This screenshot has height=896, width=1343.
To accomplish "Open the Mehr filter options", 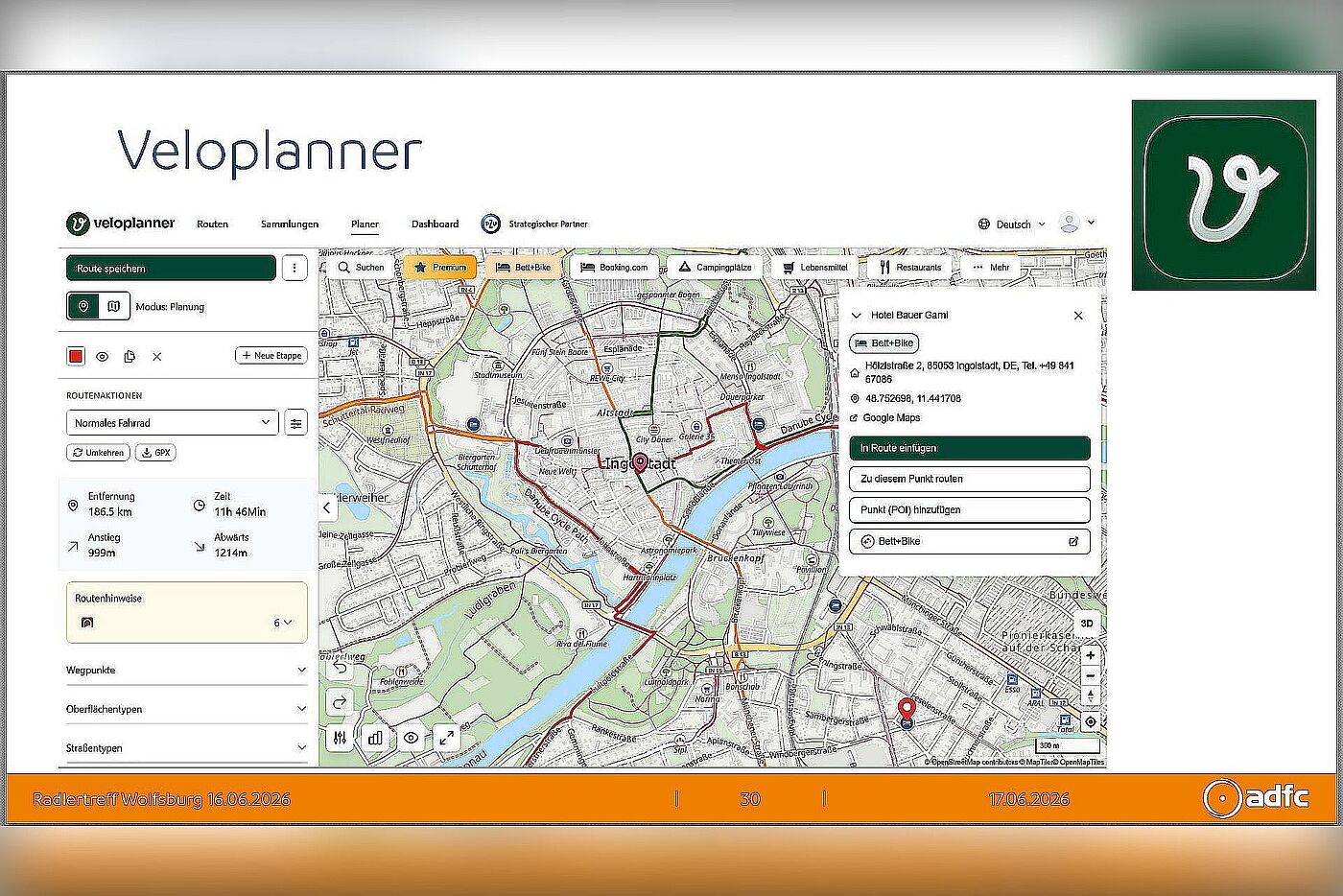I will (x=990, y=267).
